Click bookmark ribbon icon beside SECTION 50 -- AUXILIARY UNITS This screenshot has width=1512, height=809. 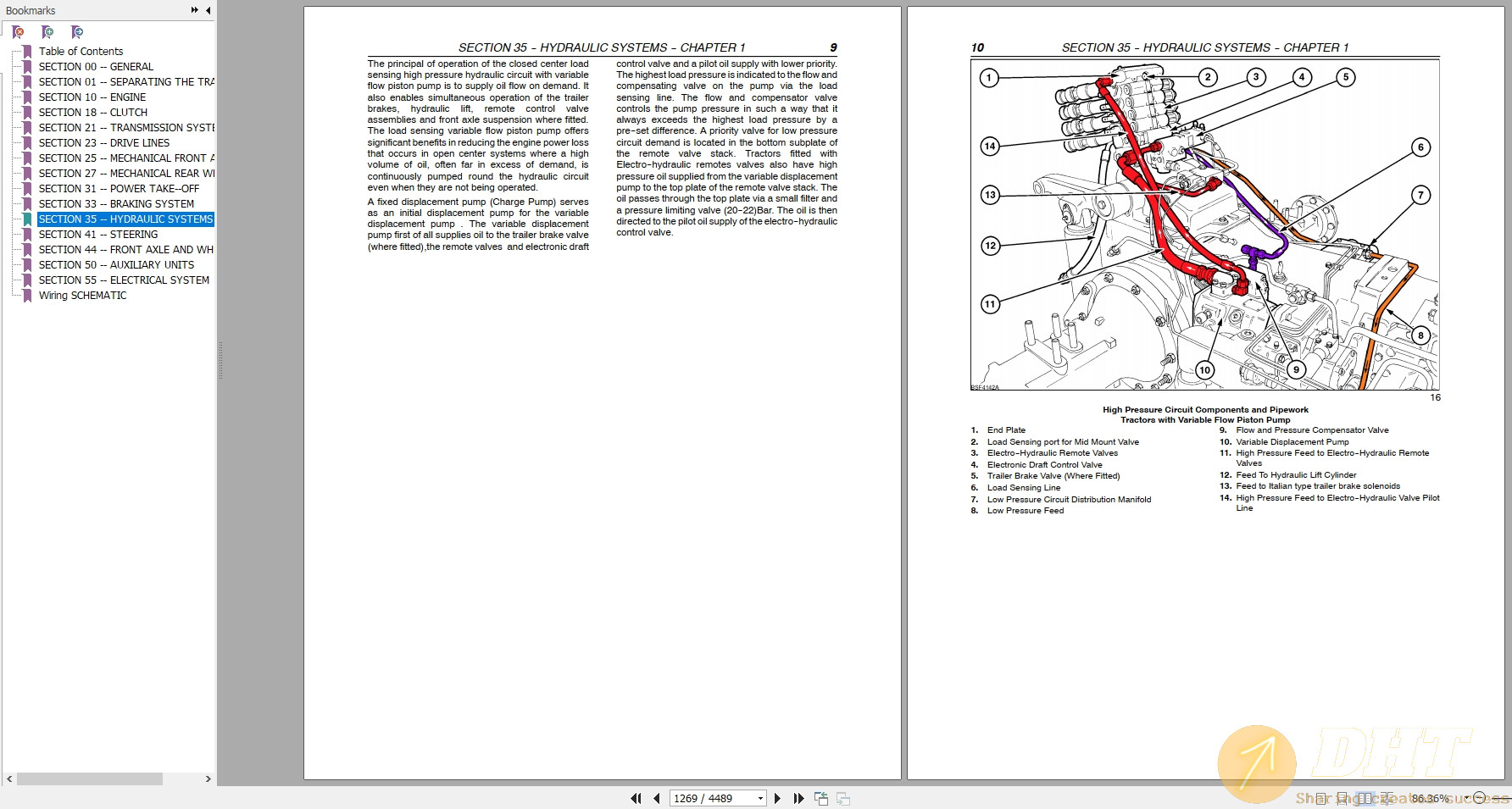coord(27,264)
